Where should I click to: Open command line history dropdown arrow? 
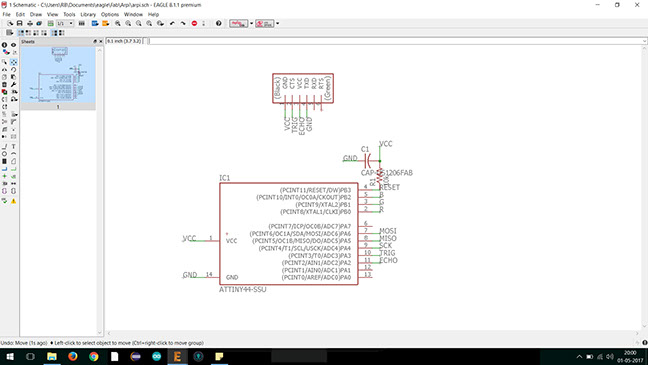644,41
